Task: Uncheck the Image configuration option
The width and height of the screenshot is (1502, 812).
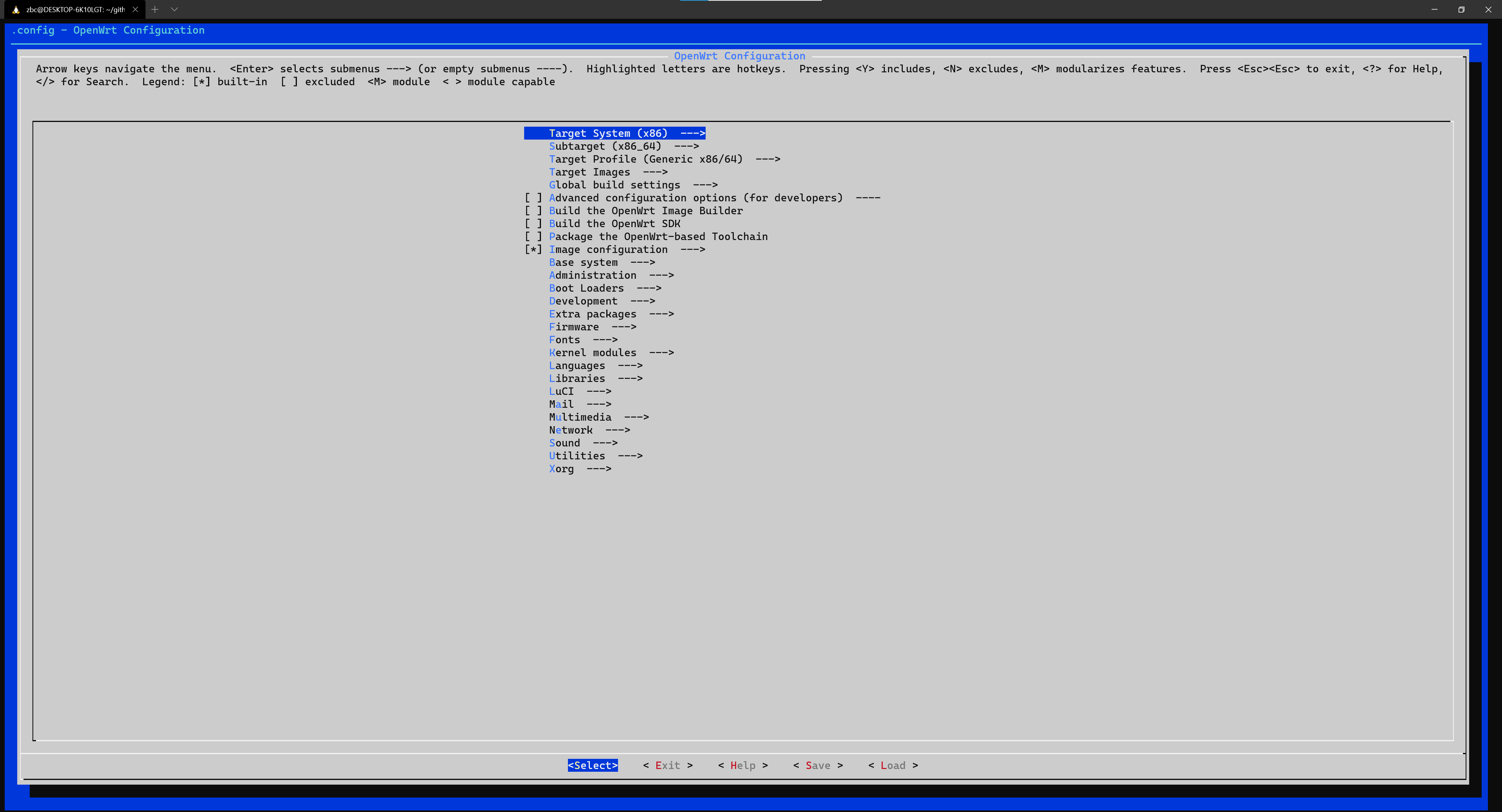Action: pyautogui.click(x=533, y=249)
